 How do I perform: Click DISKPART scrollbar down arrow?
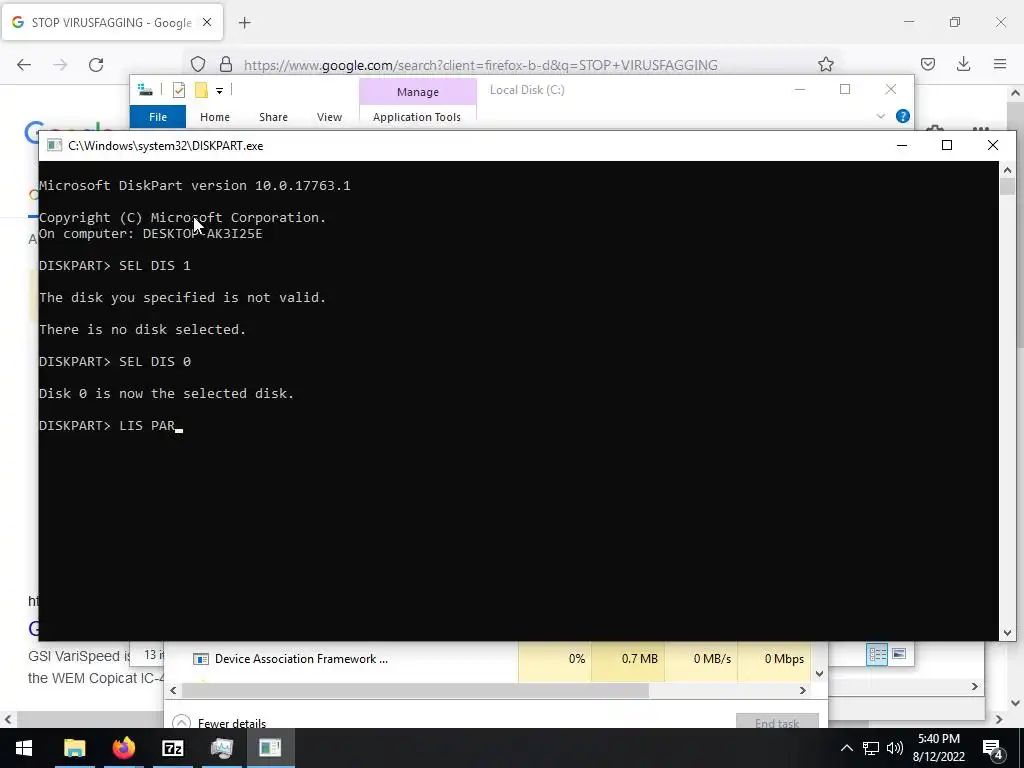pyautogui.click(x=1007, y=632)
